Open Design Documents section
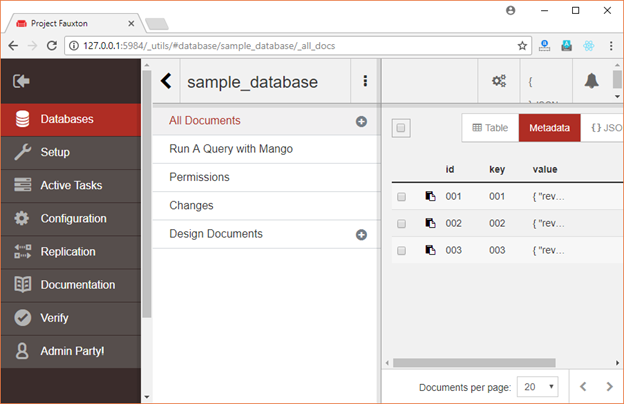624x404 pixels. pyautogui.click(x=216, y=234)
